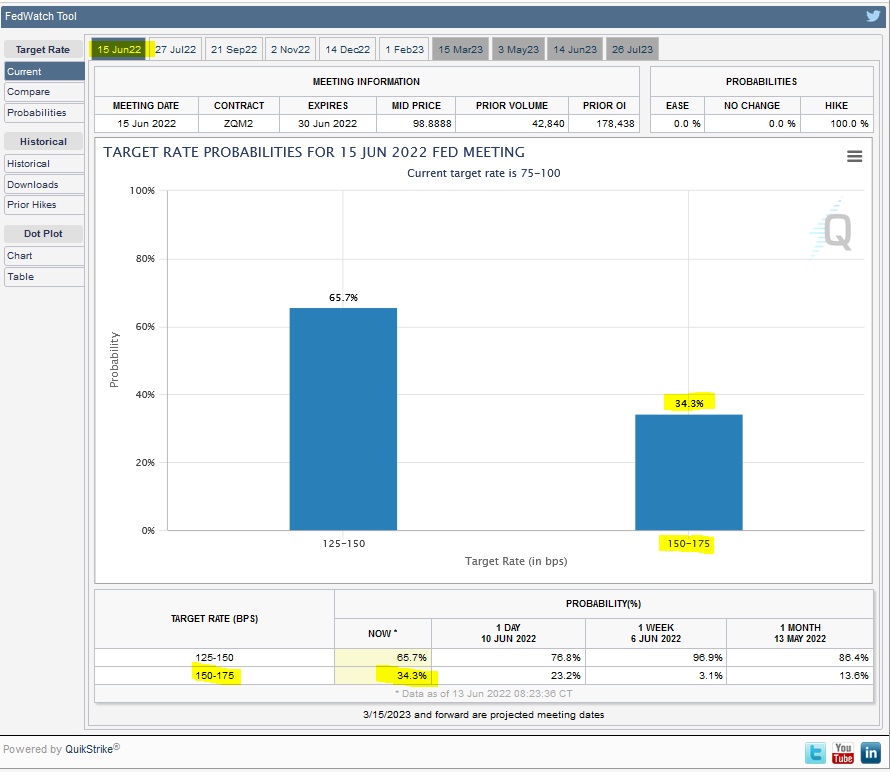Open the Dot Plot Chart item
Screen dimensions: 890x772
click(44, 255)
